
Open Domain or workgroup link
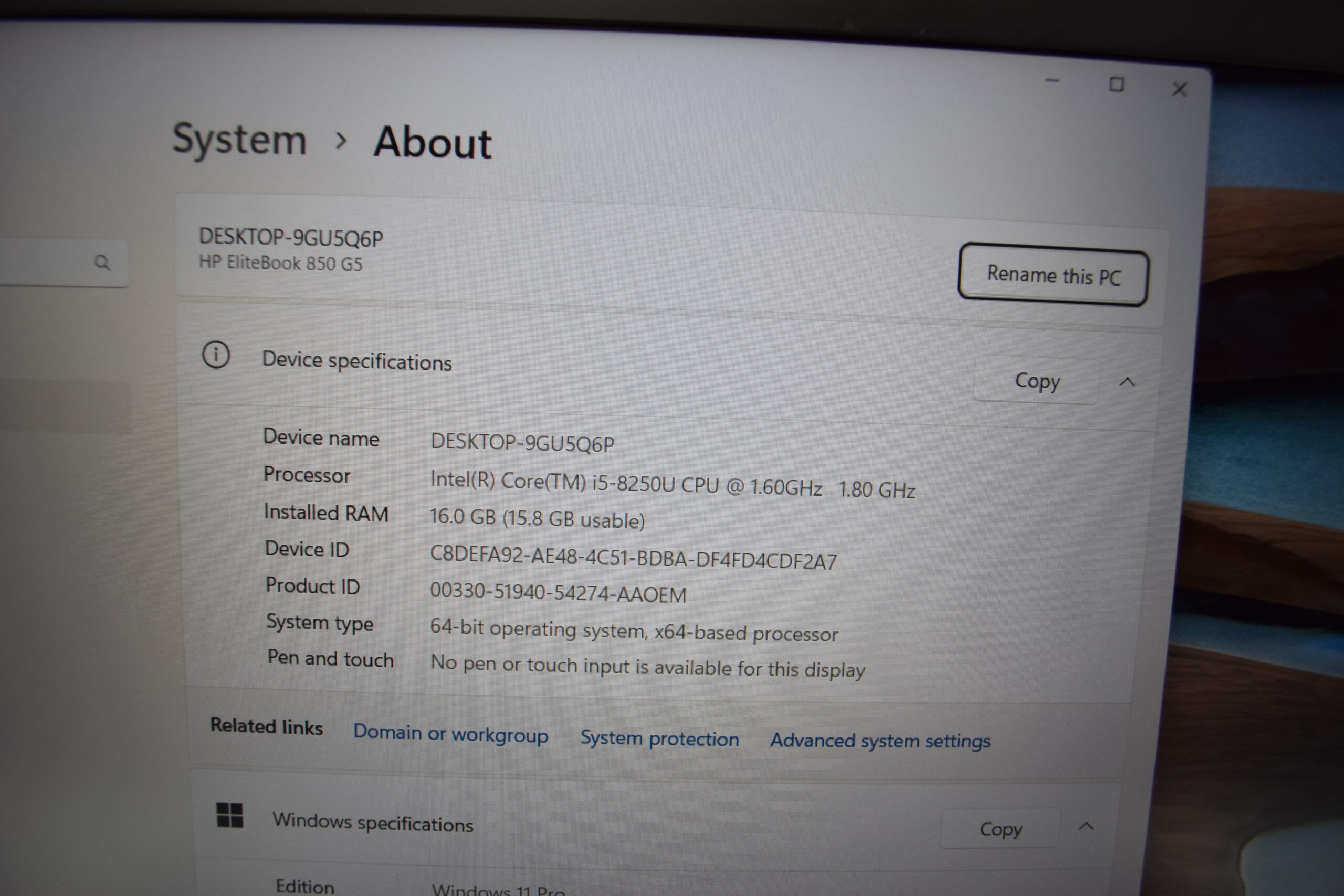click(x=450, y=734)
